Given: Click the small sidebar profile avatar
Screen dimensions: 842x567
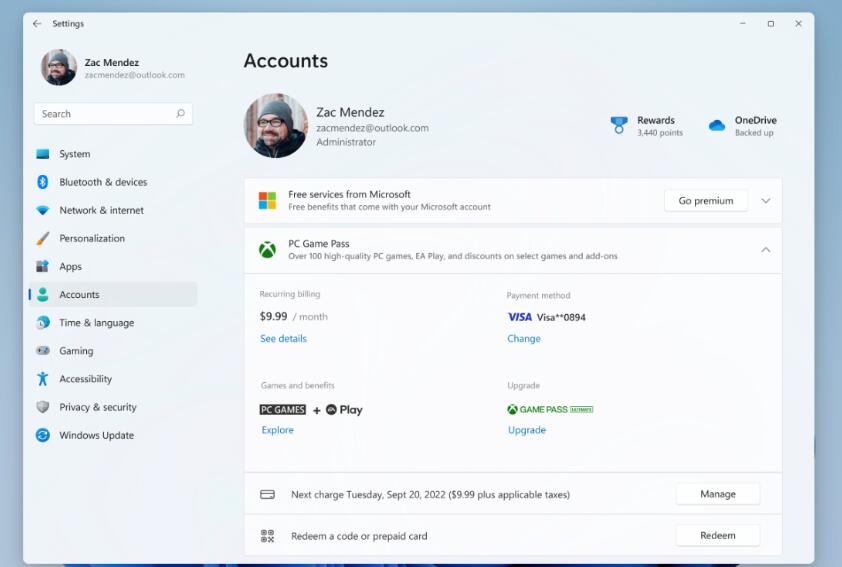Looking at the screenshot, I should (59, 67).
